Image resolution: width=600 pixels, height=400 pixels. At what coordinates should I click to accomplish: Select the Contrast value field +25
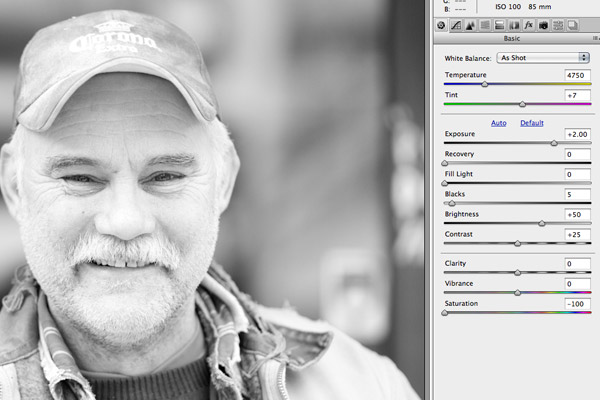577,235
